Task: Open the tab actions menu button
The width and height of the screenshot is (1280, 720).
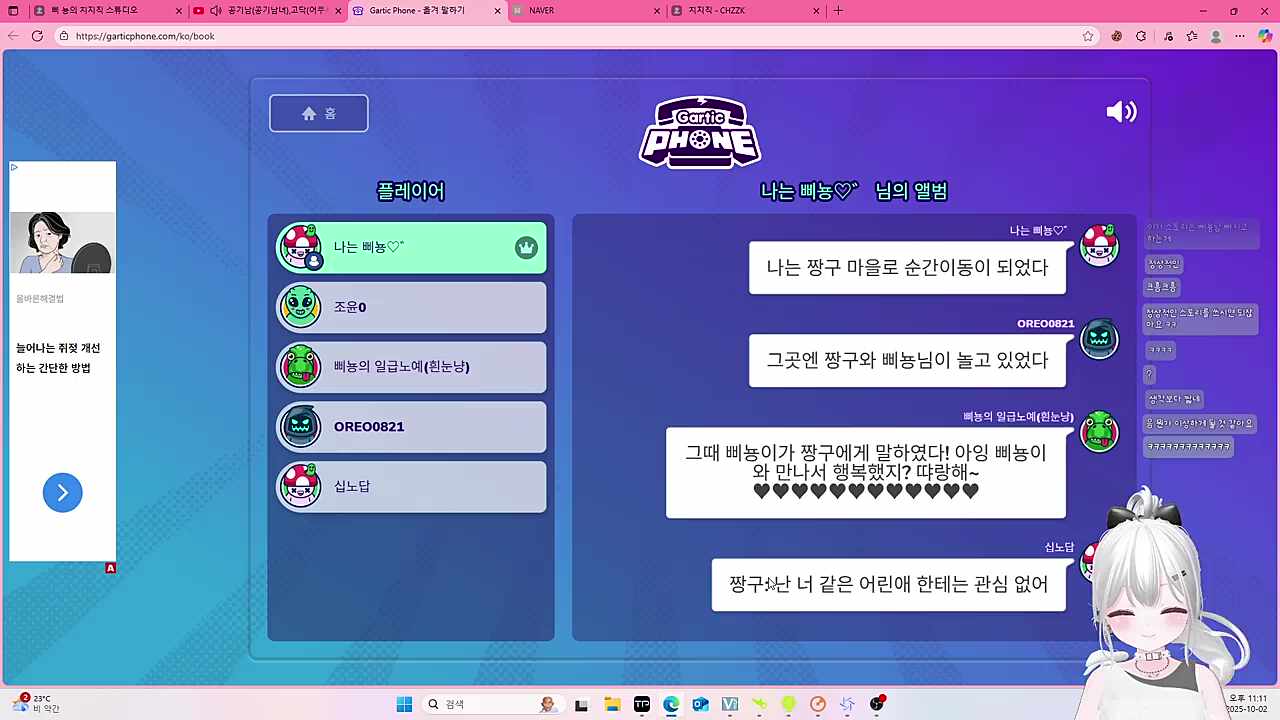Action: (13, 11)
